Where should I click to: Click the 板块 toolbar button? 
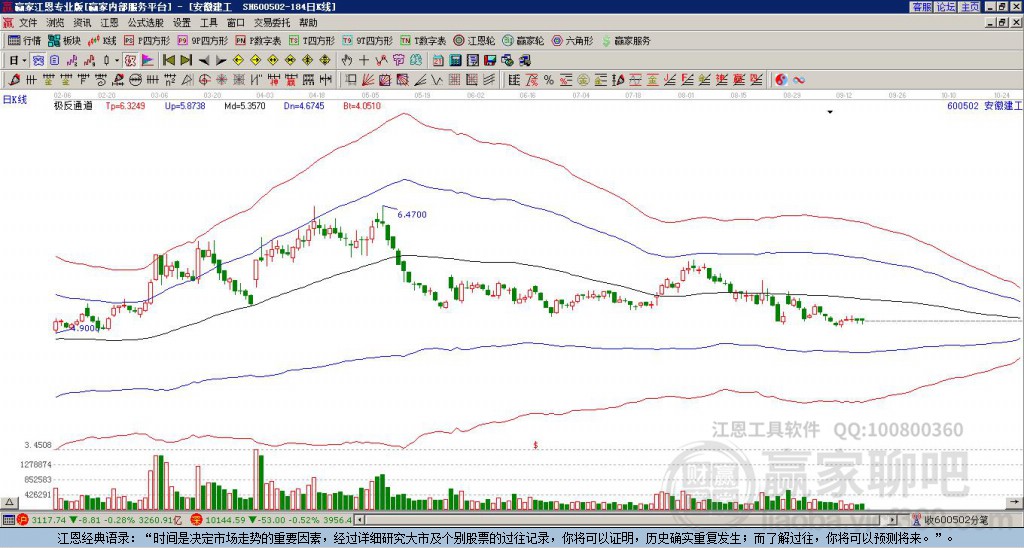point(64,40)
